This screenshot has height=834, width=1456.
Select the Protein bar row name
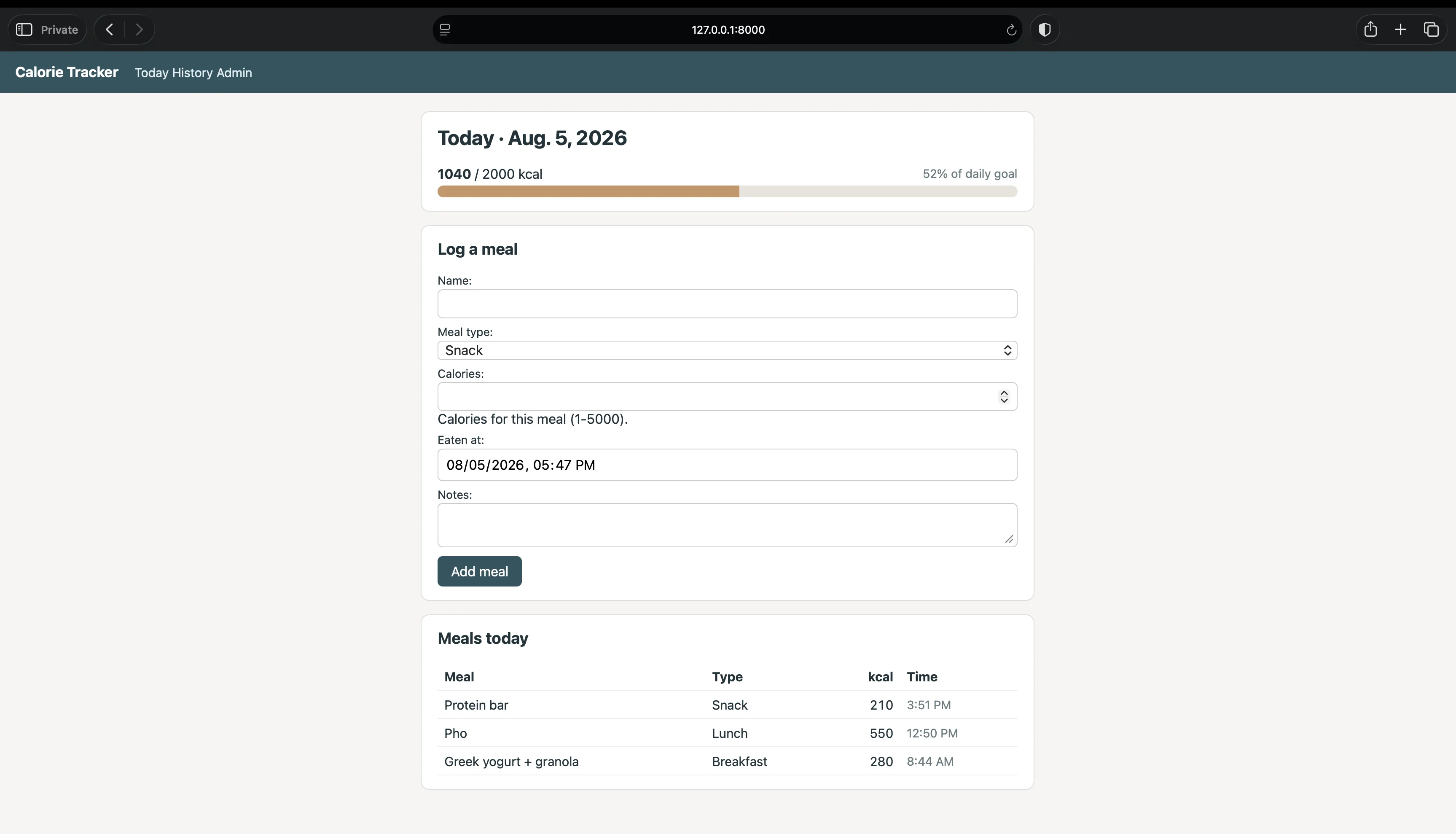tap(476, 705)
